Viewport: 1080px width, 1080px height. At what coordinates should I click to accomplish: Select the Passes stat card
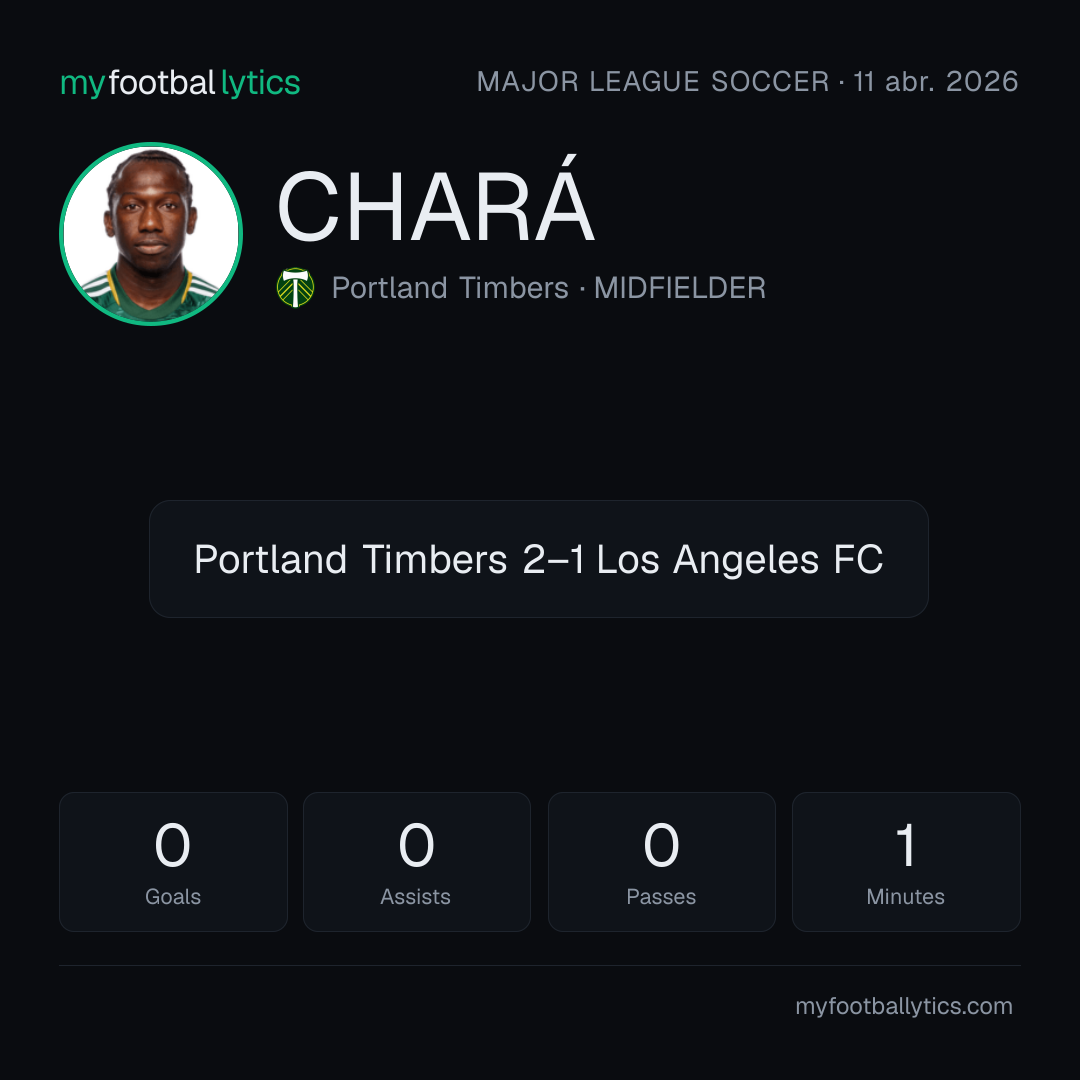point(661,862)
